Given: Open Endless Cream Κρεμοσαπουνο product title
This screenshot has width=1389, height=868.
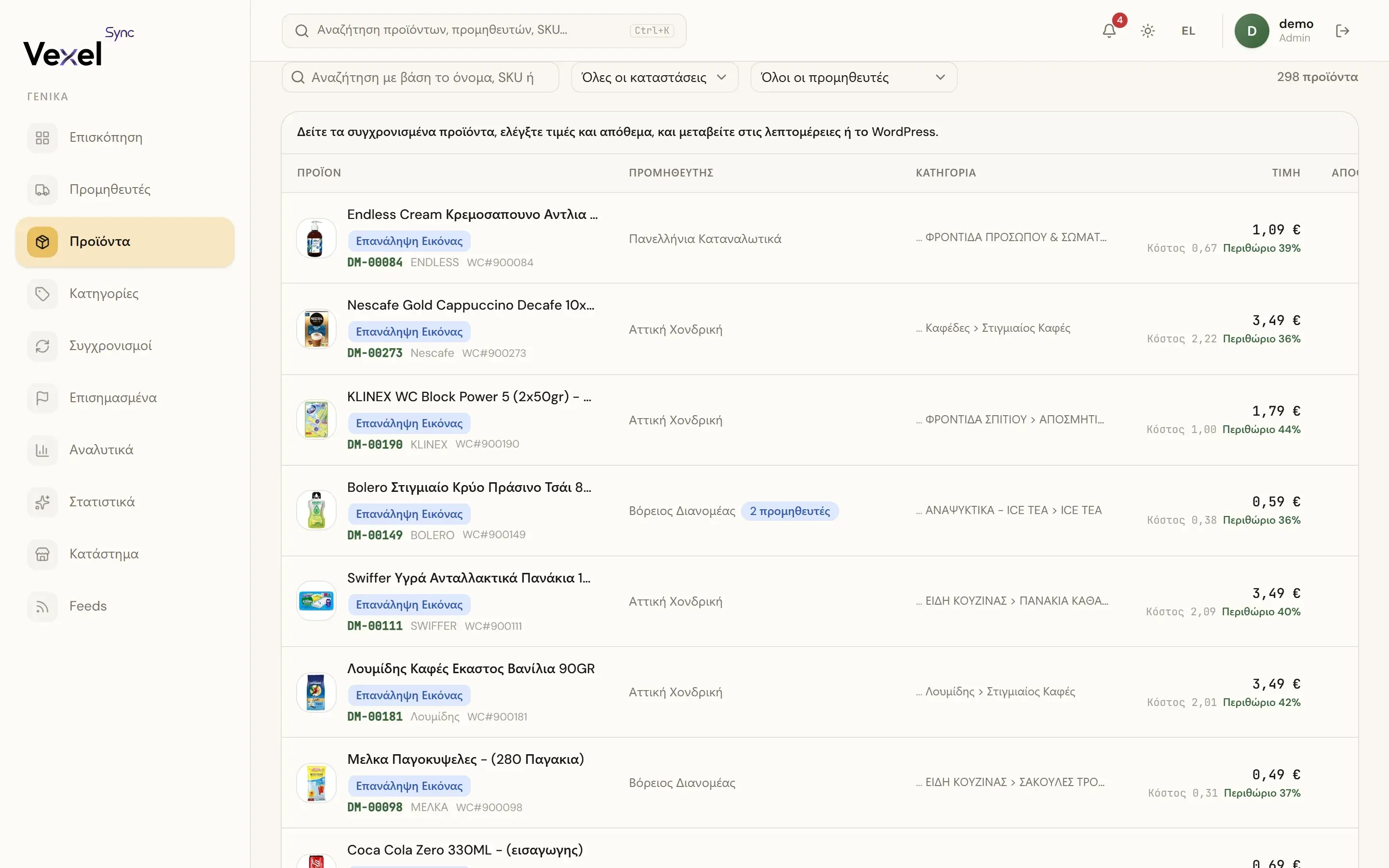Looking at the screenshot, I should pos(472,215).
